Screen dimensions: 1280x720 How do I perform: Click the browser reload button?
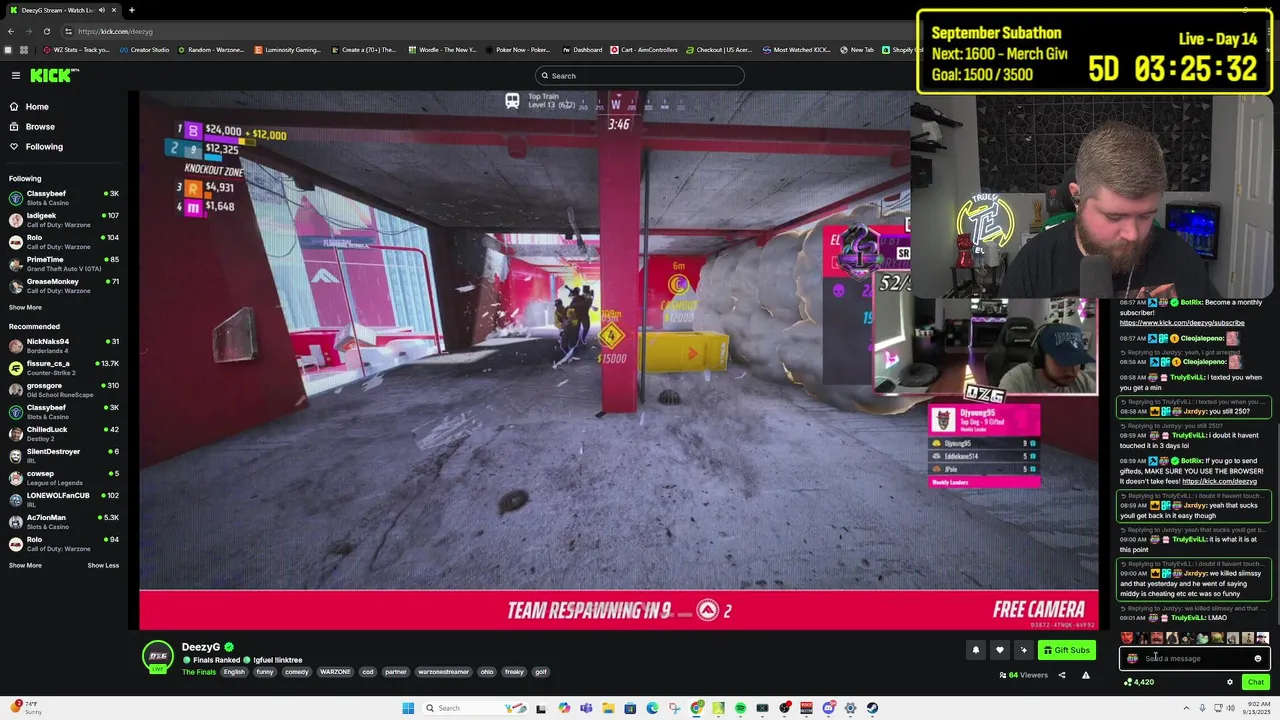(46, 31)
